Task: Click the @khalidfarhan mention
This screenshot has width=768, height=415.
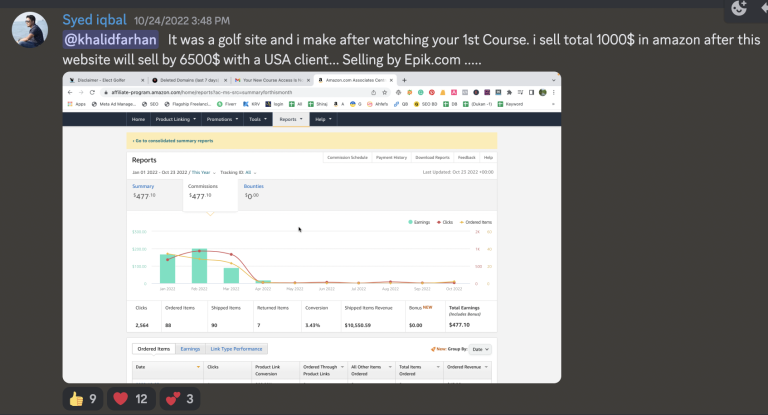Action: click(x=111, y=40)
